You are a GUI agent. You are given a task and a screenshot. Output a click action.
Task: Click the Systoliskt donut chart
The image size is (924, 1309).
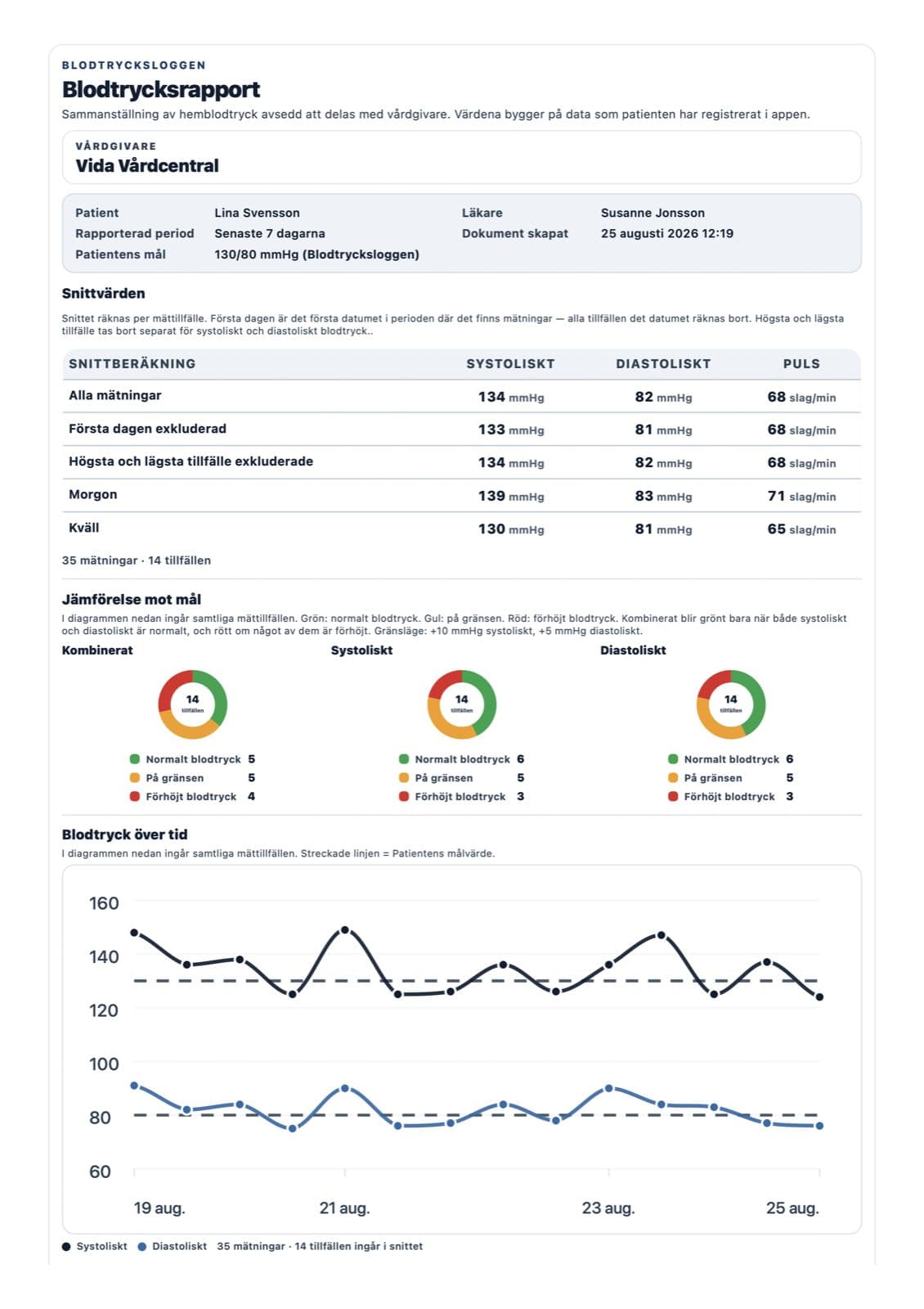coord(462,704)
